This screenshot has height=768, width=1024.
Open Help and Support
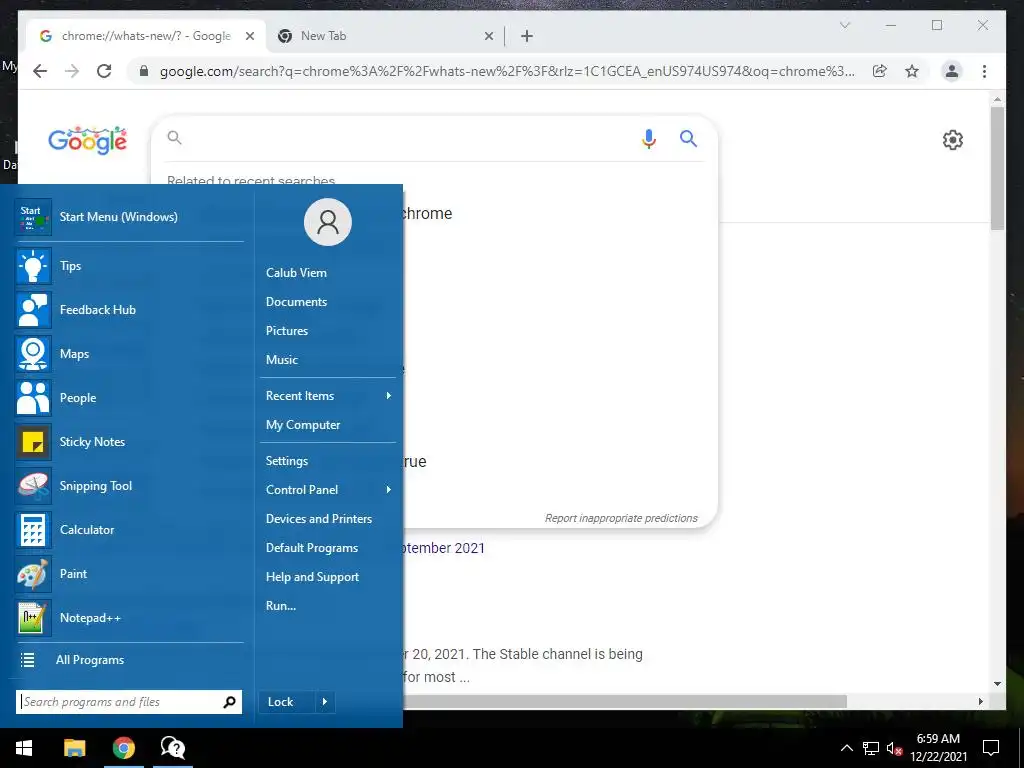click(312, 577)
